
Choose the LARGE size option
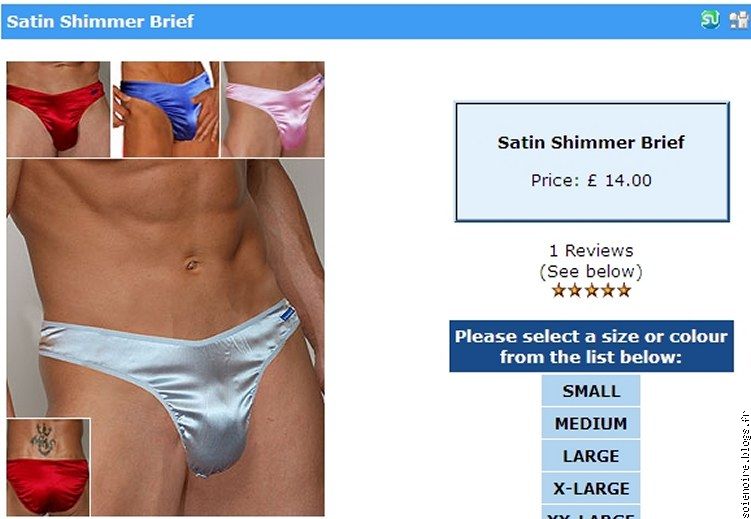coord(591,456)
